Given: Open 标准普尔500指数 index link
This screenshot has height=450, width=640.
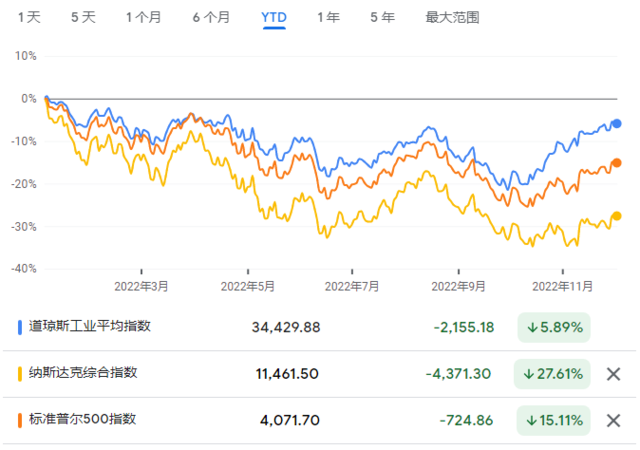Looking at the screenshot, I should (x=82, y=419).
